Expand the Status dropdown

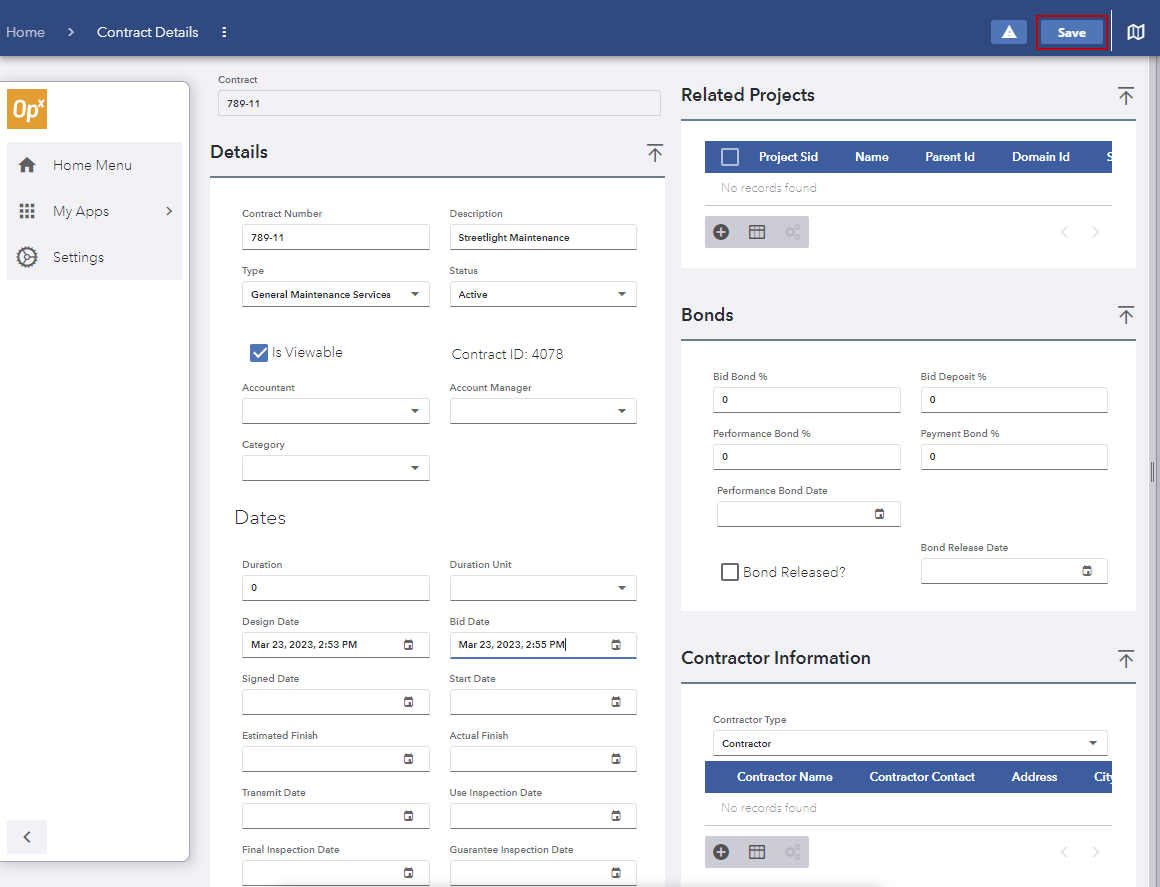click(542, 295)
